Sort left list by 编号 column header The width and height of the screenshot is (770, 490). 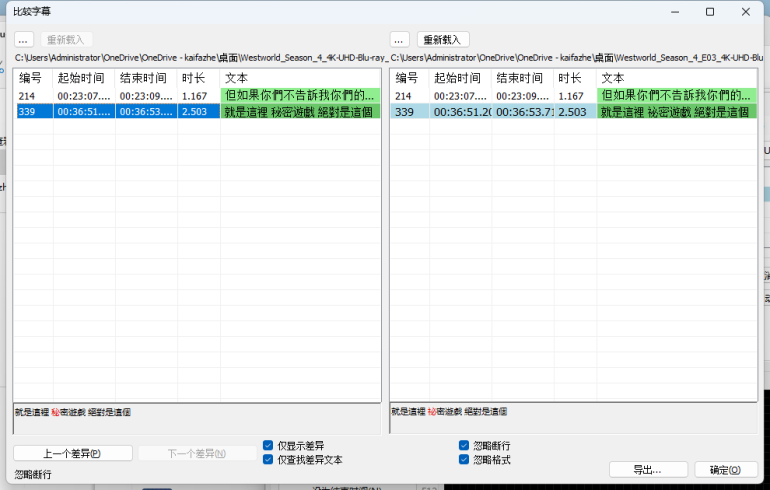[33, 78]
